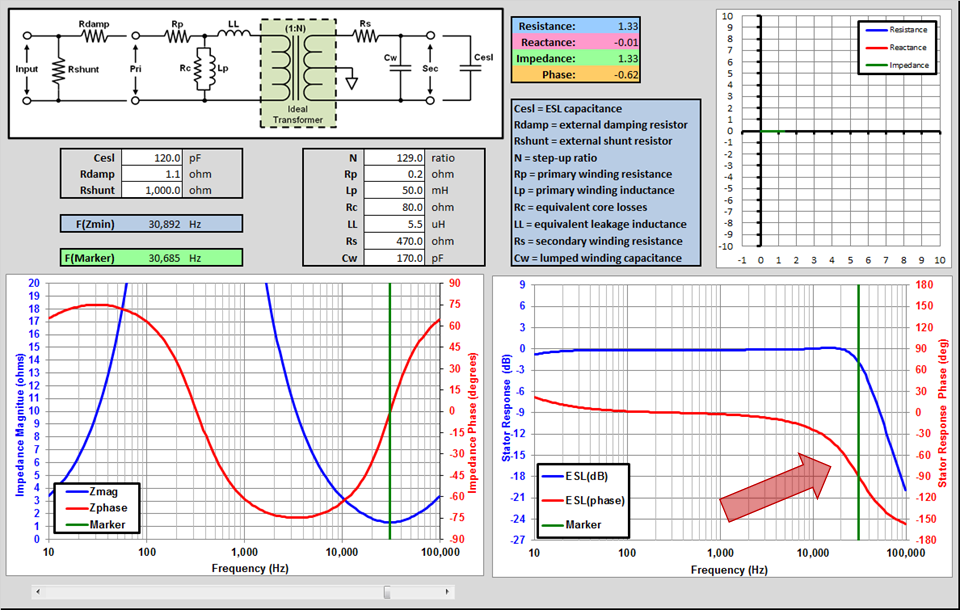Viewport: 960px width, 610px height.
Task: Select the Rdamp value 1.1 cell
Action: coord(152,174)
